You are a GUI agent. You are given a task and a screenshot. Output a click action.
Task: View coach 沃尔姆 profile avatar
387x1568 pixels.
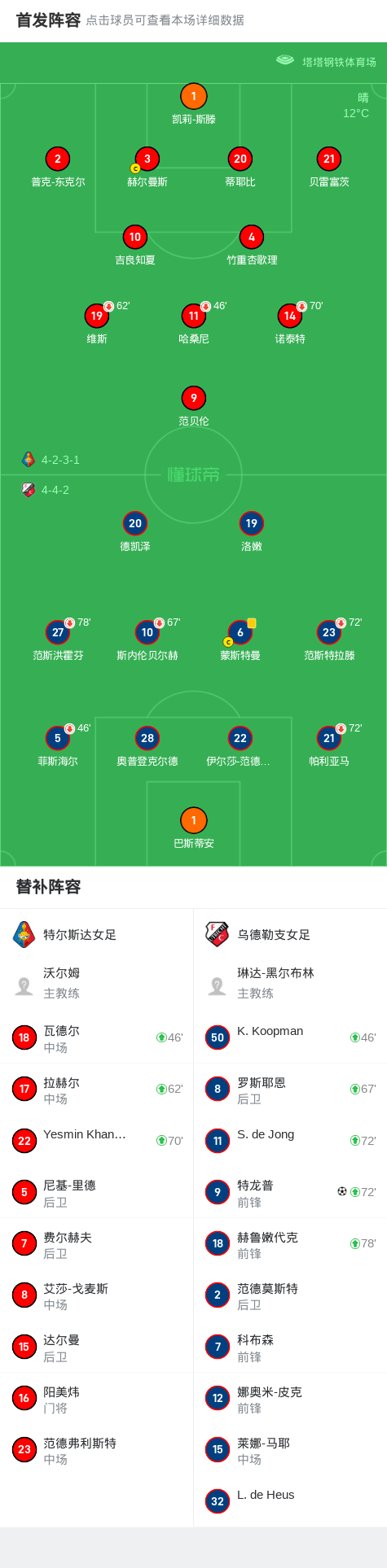coord(24,985)
